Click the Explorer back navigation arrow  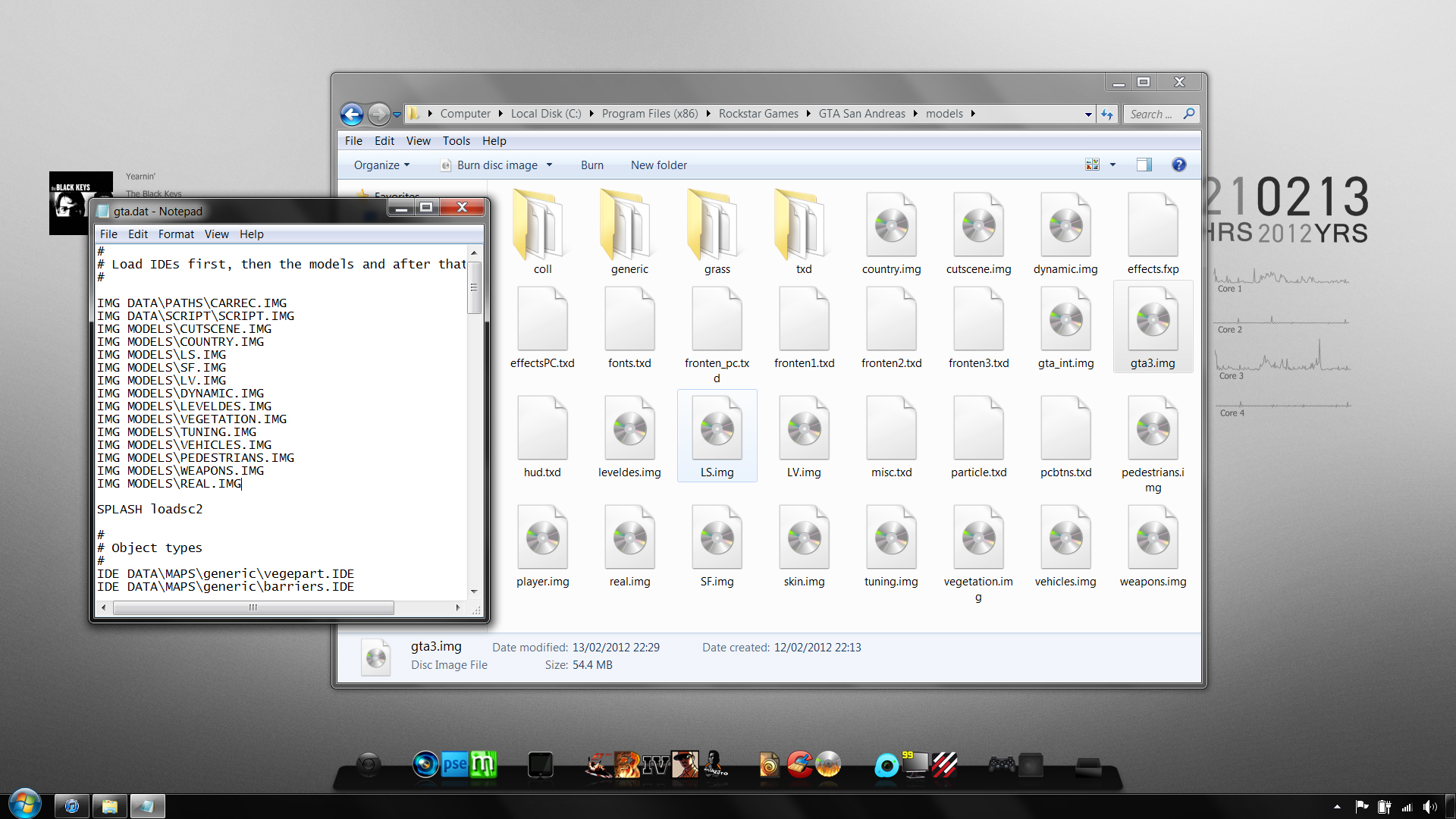[352, 115]
